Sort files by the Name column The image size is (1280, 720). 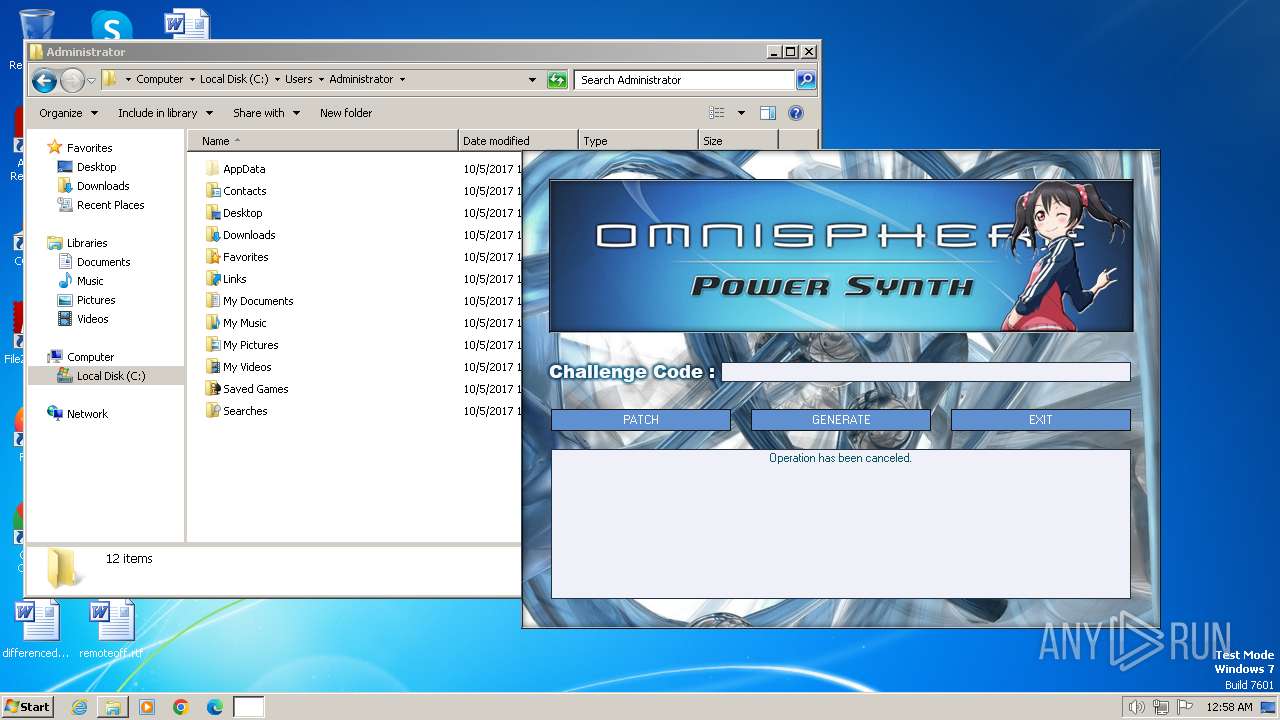click(322, 141)
